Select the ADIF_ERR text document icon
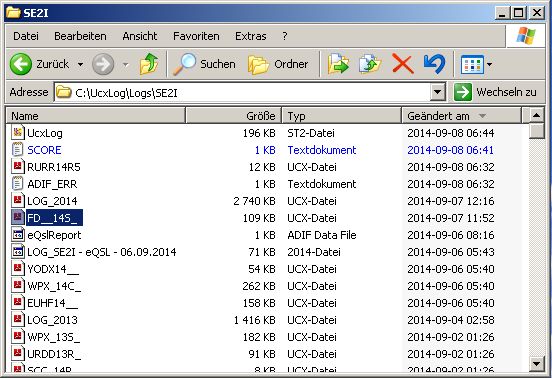Screen dimensions: 552x378 (x=18, y=184)
